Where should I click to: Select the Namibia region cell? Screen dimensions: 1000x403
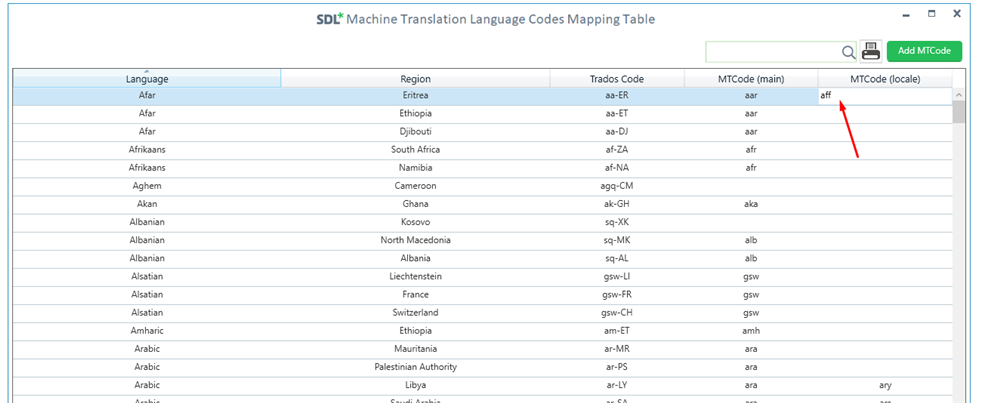(415, 168)
